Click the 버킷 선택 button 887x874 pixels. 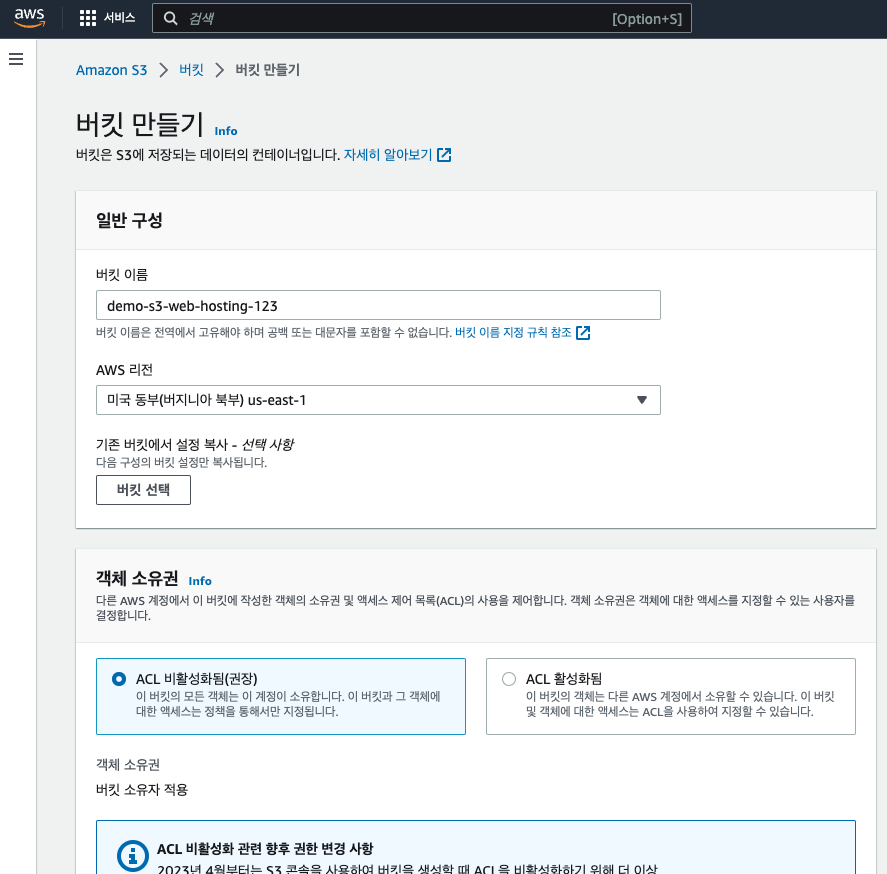[x=143, y=490]
